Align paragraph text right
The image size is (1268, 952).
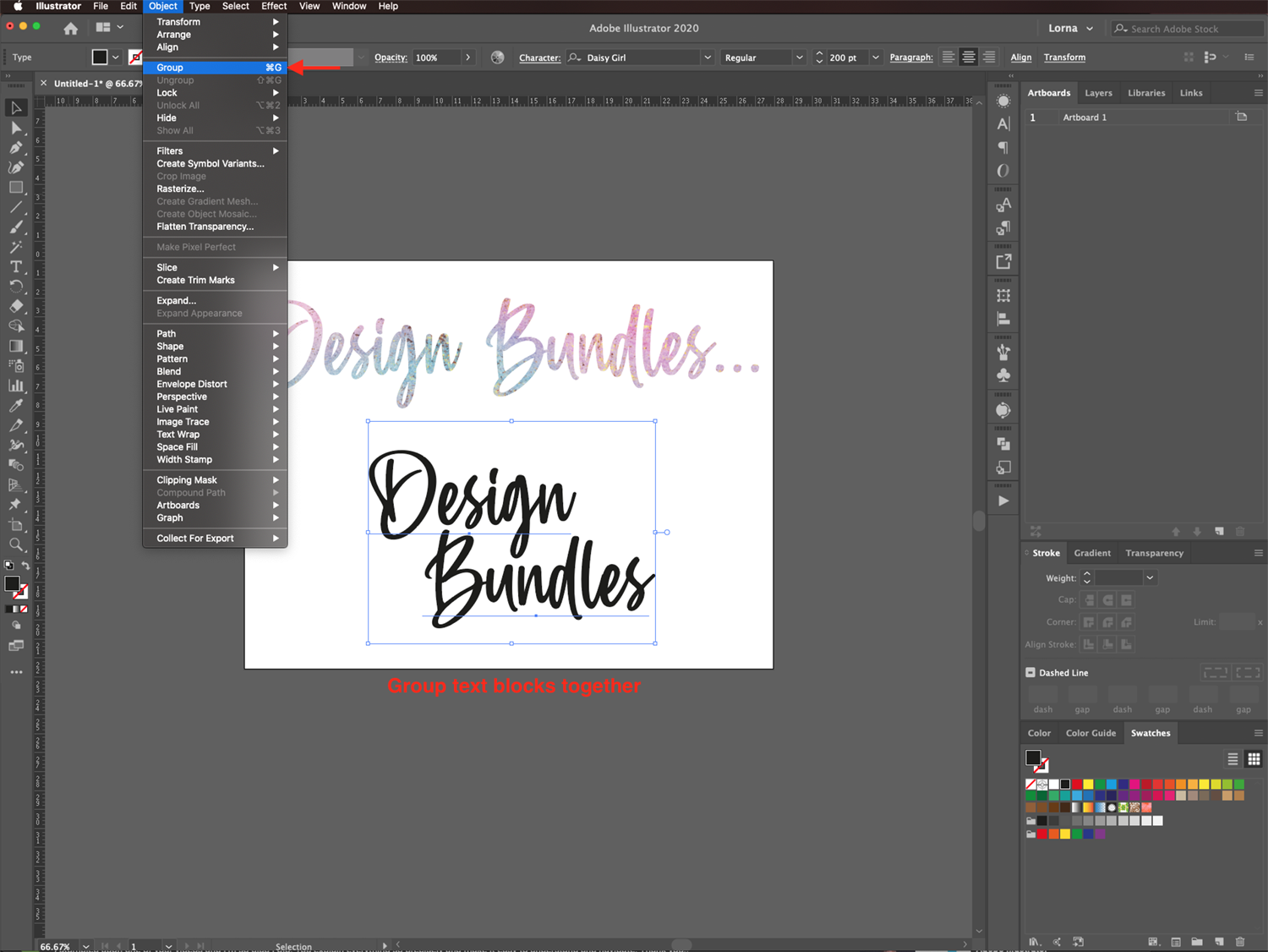(x=989, y=57)
